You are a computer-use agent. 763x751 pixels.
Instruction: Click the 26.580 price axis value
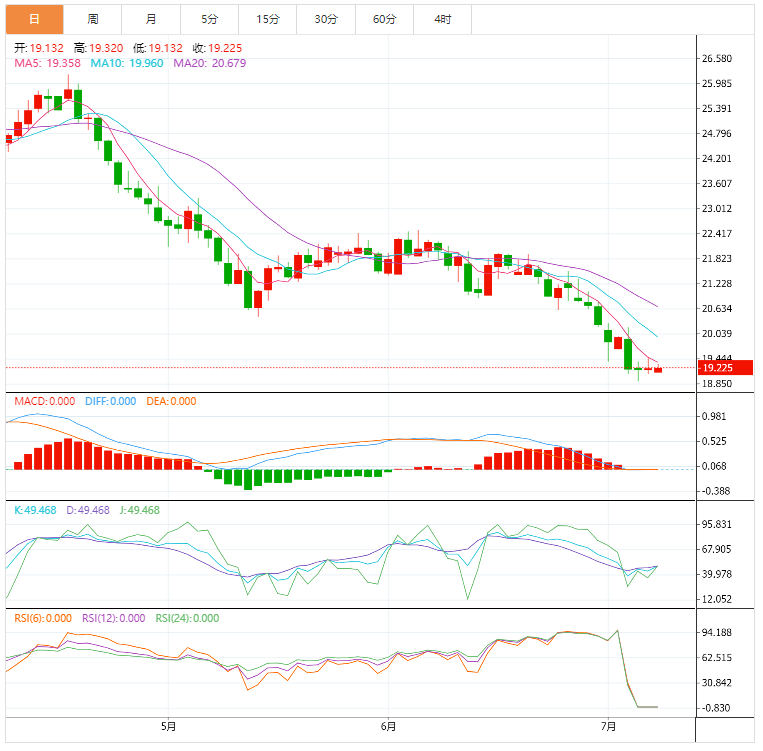(x=717, y=58)
